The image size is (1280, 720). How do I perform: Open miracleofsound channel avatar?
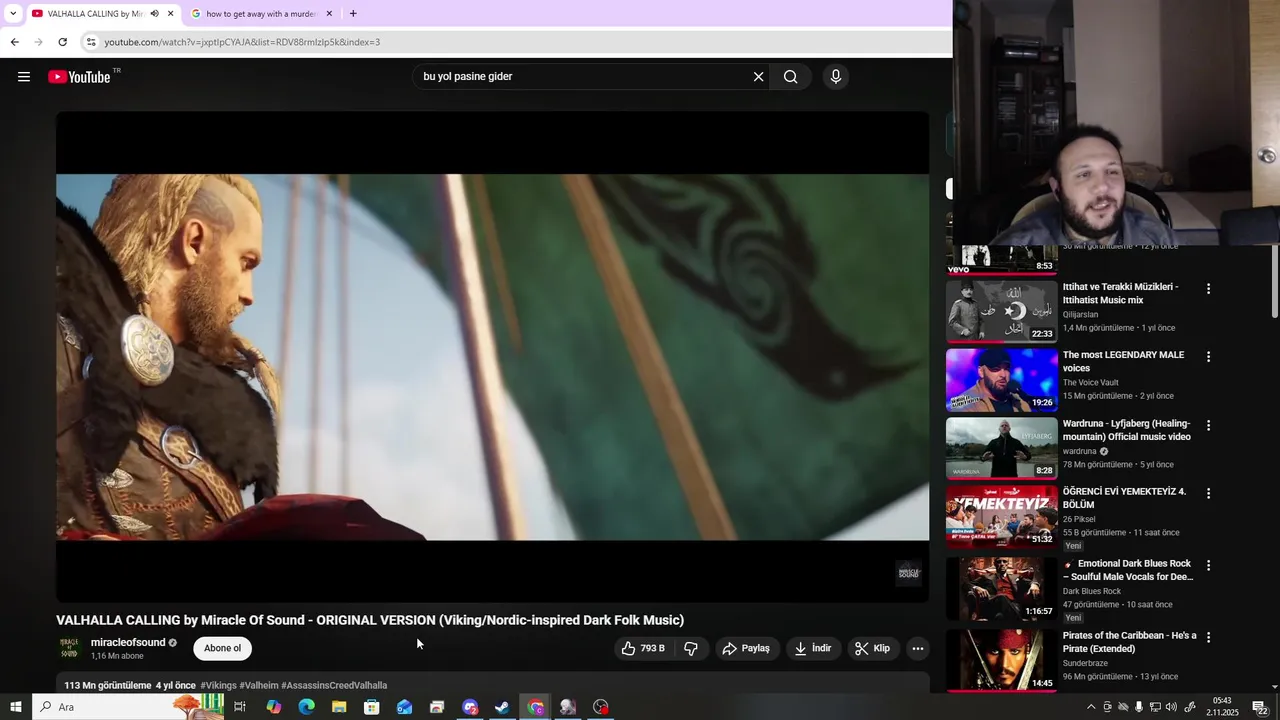(x=69, y=648)
